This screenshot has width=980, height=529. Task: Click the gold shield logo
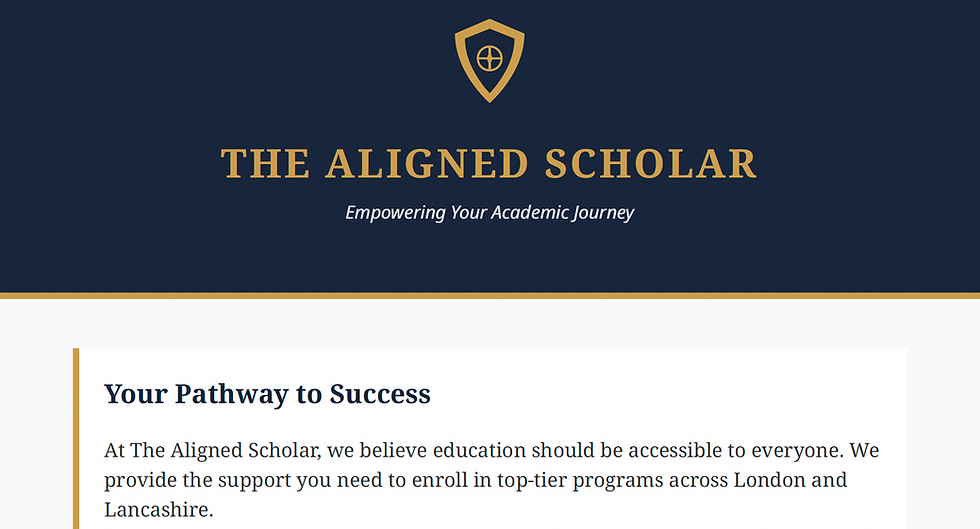pos(489,61)
